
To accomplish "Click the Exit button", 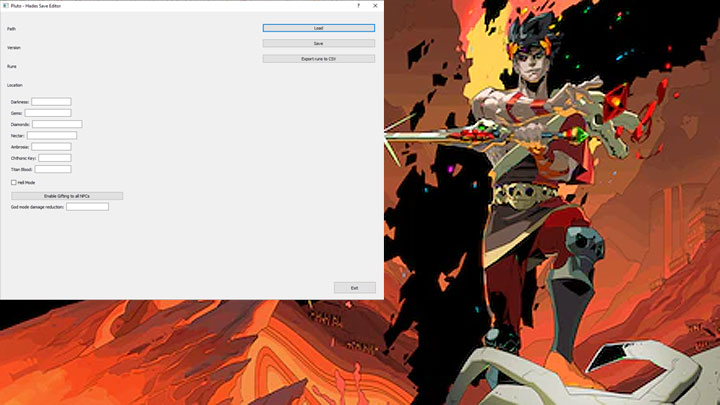I will [x=354, y=288].
